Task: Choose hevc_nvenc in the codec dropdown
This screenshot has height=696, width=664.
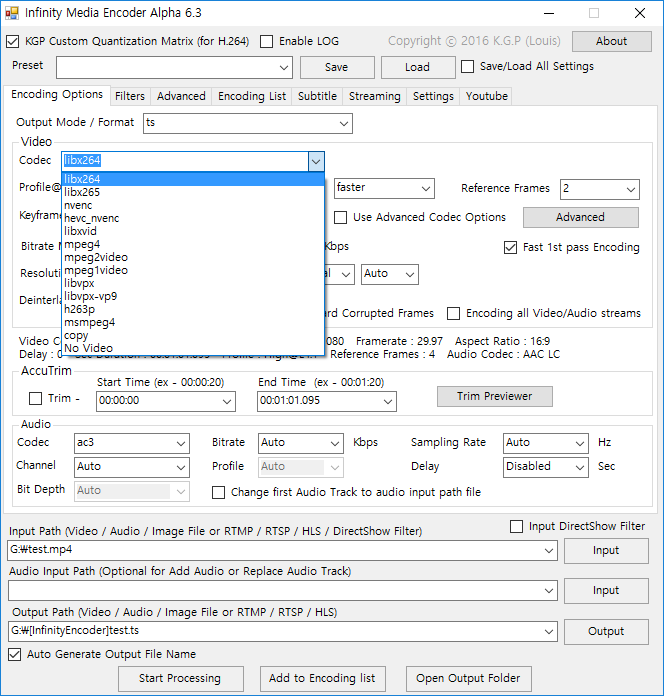Action: click(91, 218)
